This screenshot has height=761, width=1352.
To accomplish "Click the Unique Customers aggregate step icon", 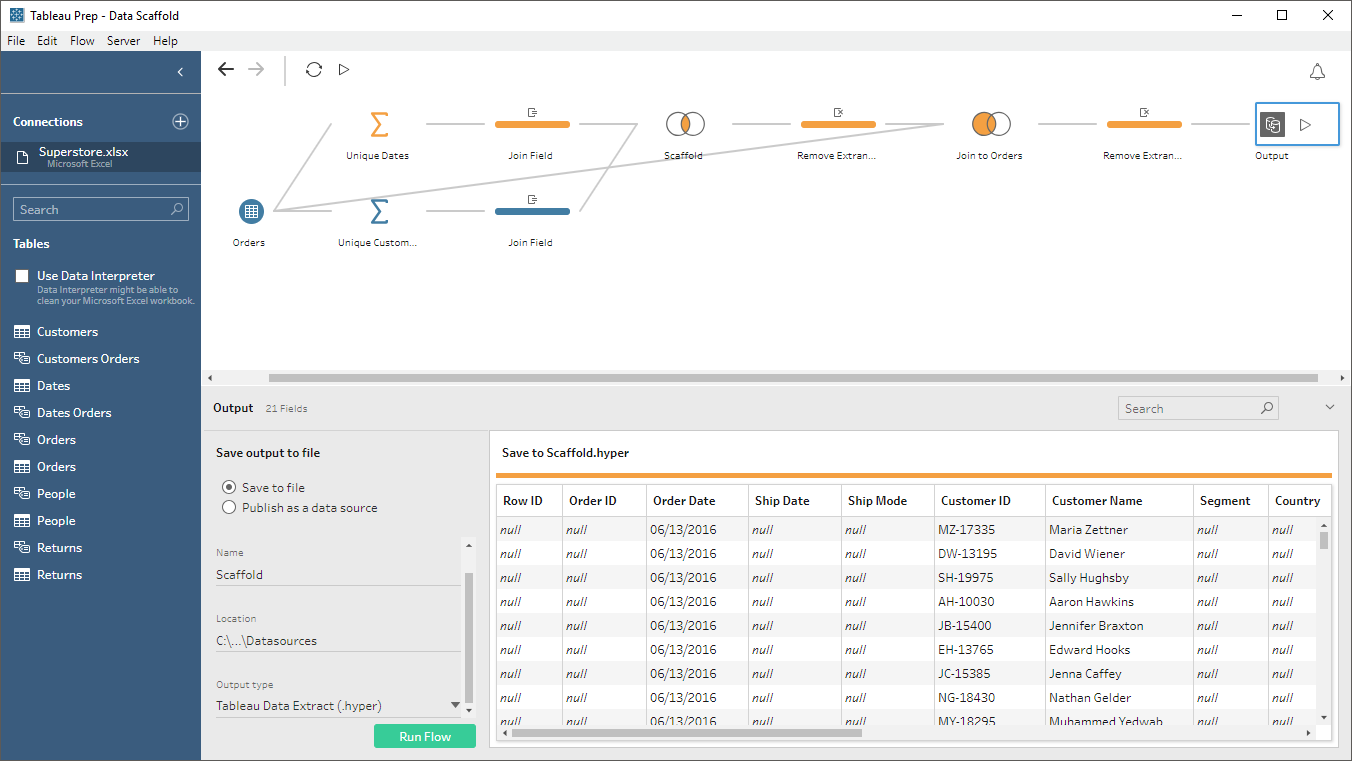I will (379, 211).
